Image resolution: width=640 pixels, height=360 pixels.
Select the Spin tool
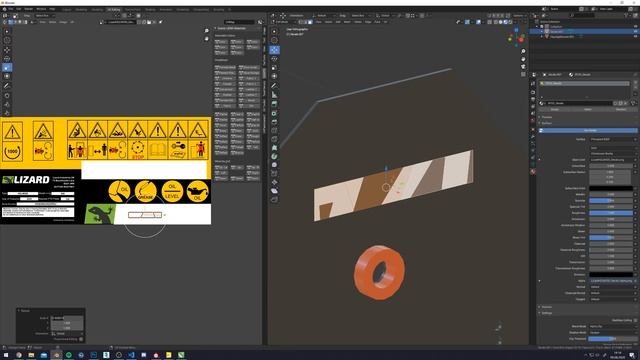274,156
